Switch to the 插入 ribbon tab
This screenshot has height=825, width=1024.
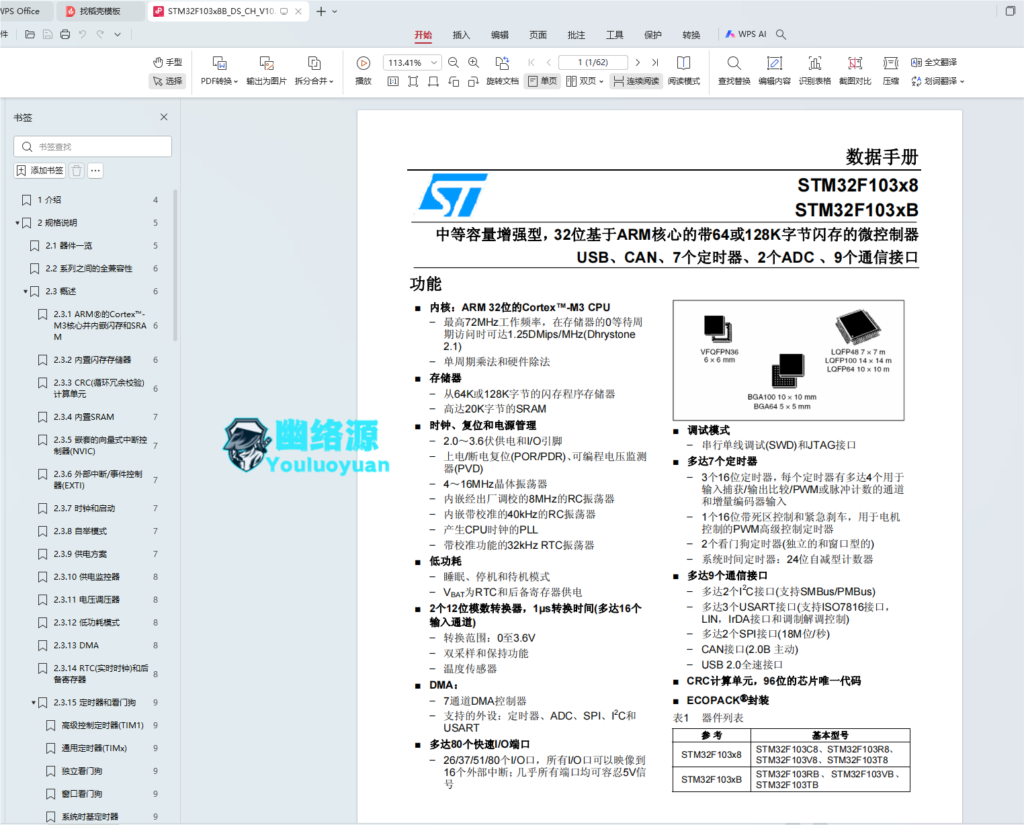coord(461,35)
